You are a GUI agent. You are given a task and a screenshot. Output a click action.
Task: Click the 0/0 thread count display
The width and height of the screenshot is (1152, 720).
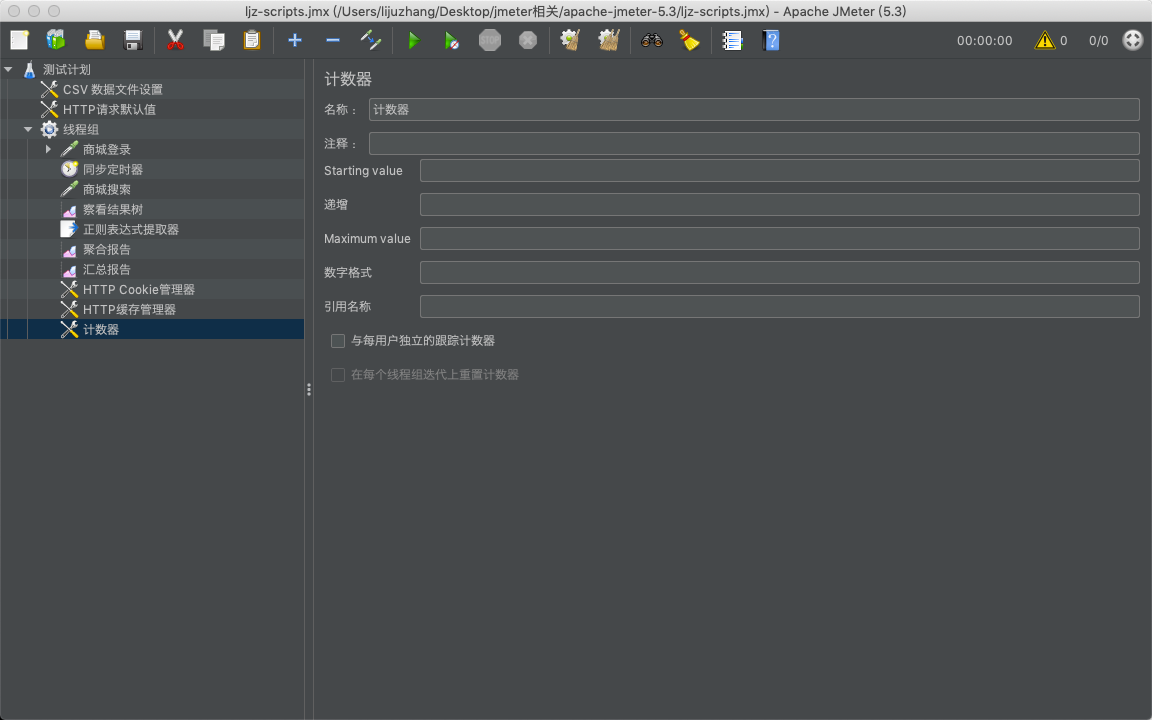click(1098, 41)
